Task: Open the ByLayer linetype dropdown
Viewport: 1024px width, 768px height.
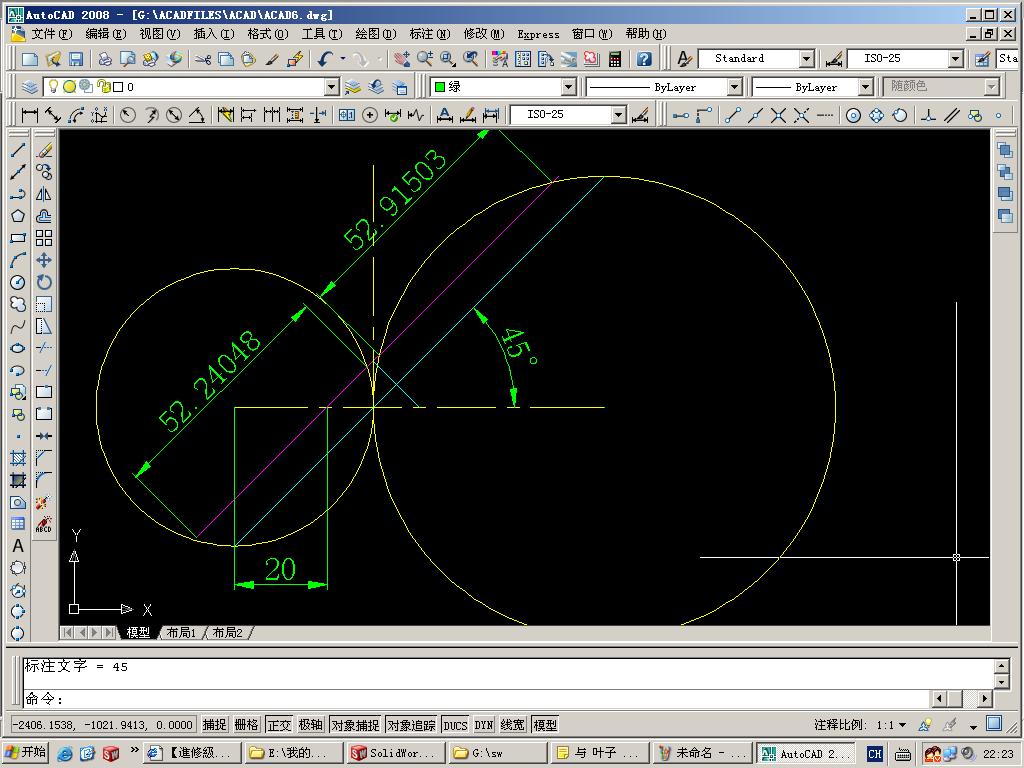Action: click(x=735, y=87)
